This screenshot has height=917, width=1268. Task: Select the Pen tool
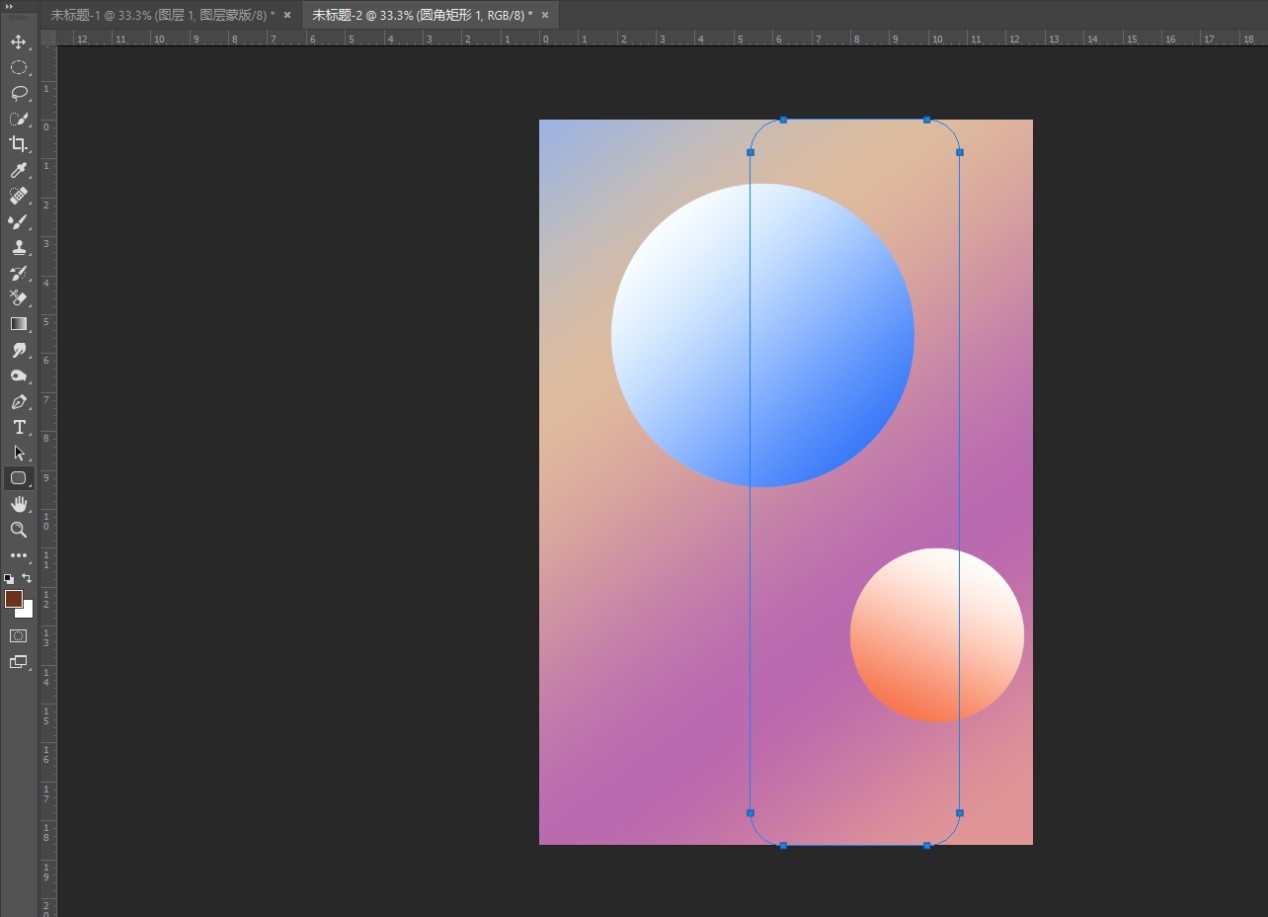tap(18, 402)
